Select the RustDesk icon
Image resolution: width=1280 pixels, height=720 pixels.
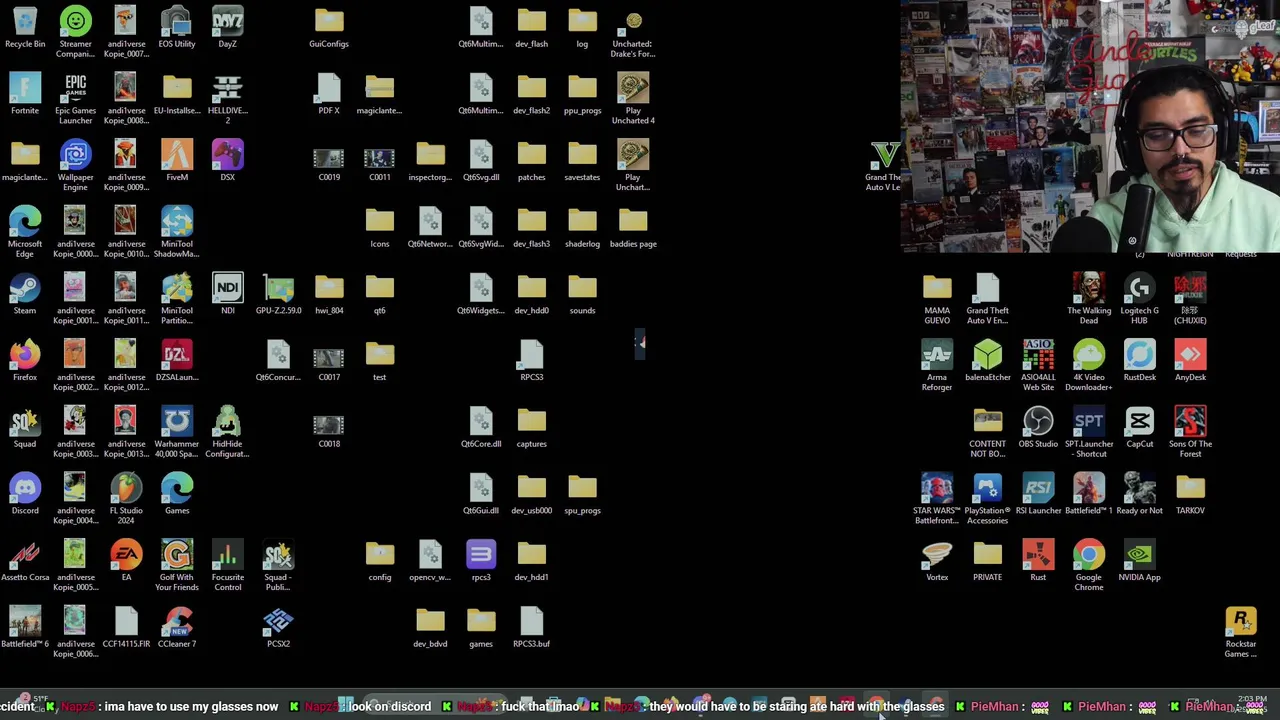click(1139, 361)
